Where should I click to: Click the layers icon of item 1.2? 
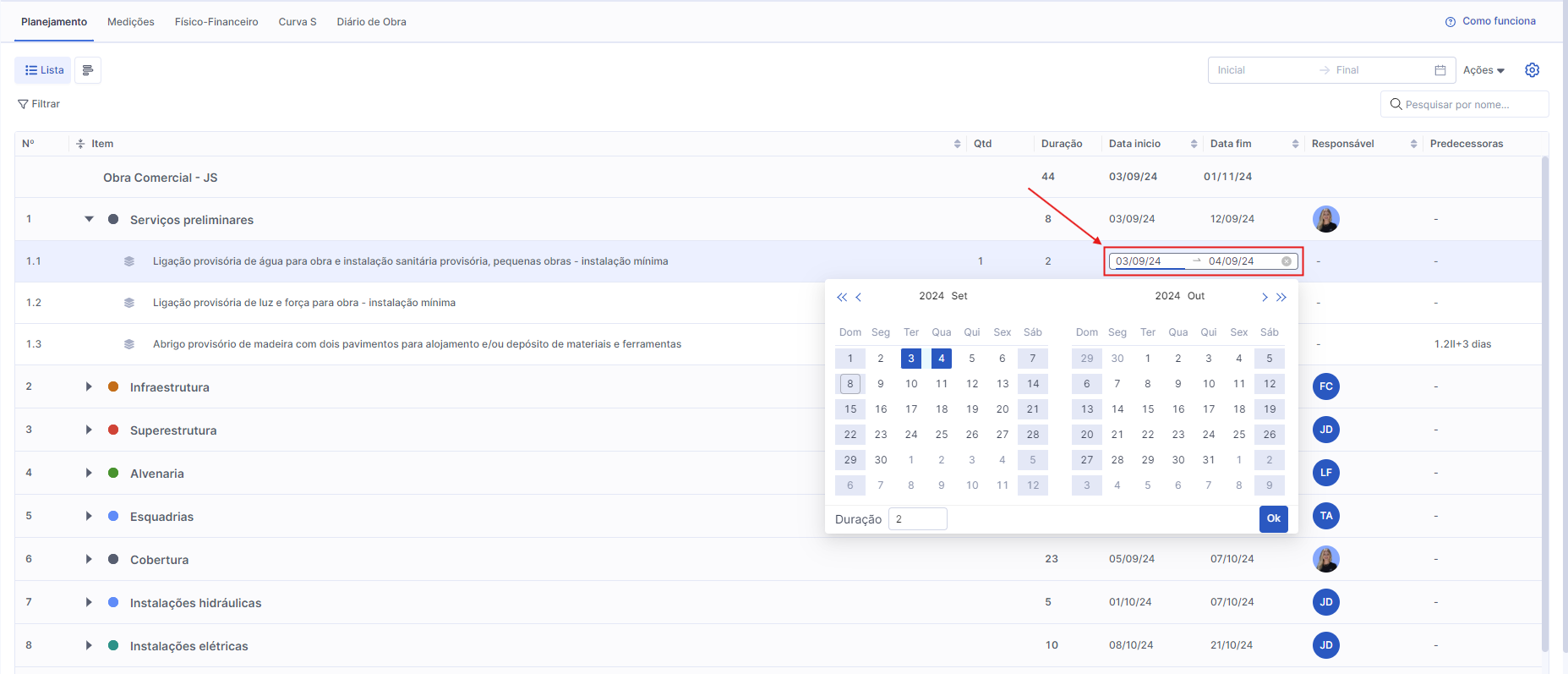tap(129, 303)
